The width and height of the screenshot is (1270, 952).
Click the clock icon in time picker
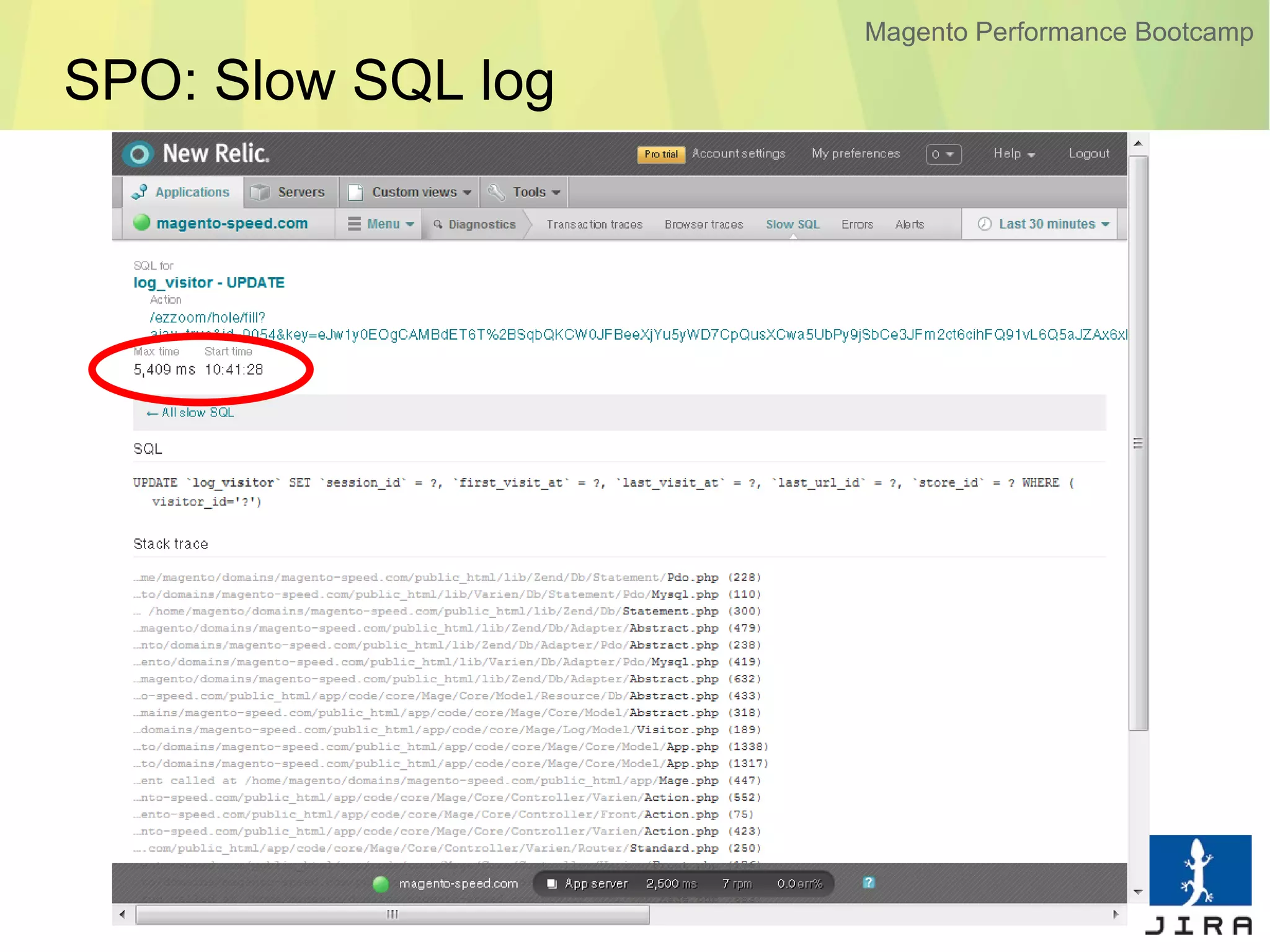(x=984, y=224)
